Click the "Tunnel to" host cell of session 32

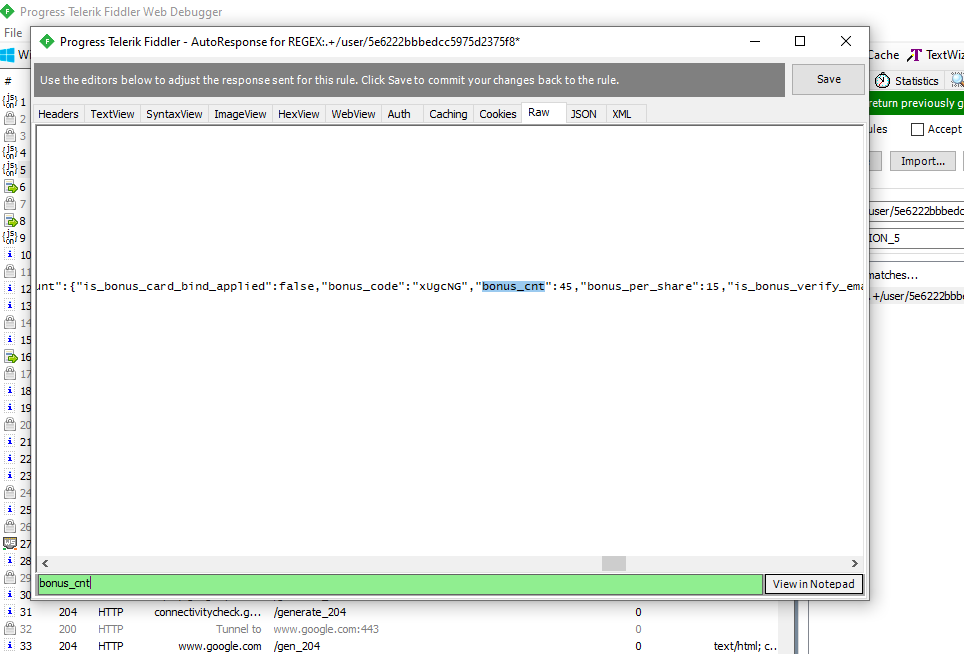coord(239,629)
